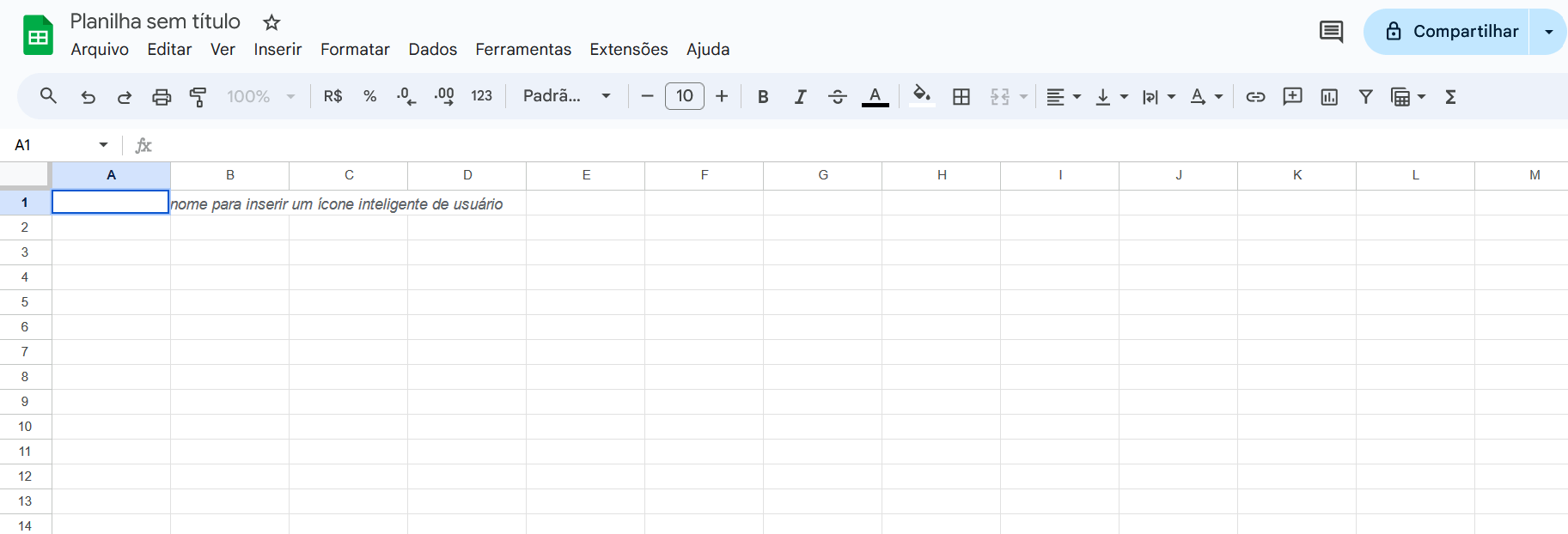Image resolution: width=1568 pixels, height=534 pixels.
Task: Open text wrapping dropdown
Action: coord(1158,97)
